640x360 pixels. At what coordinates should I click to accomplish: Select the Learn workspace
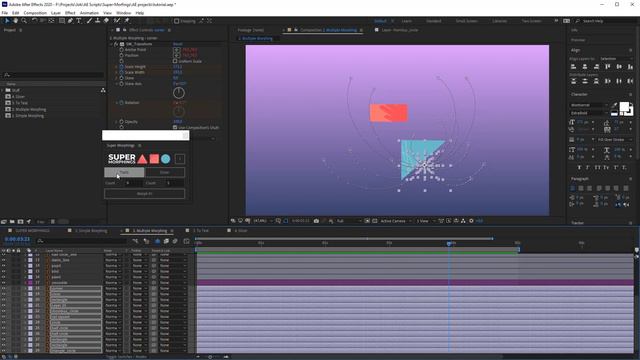(x=407, y=21)
